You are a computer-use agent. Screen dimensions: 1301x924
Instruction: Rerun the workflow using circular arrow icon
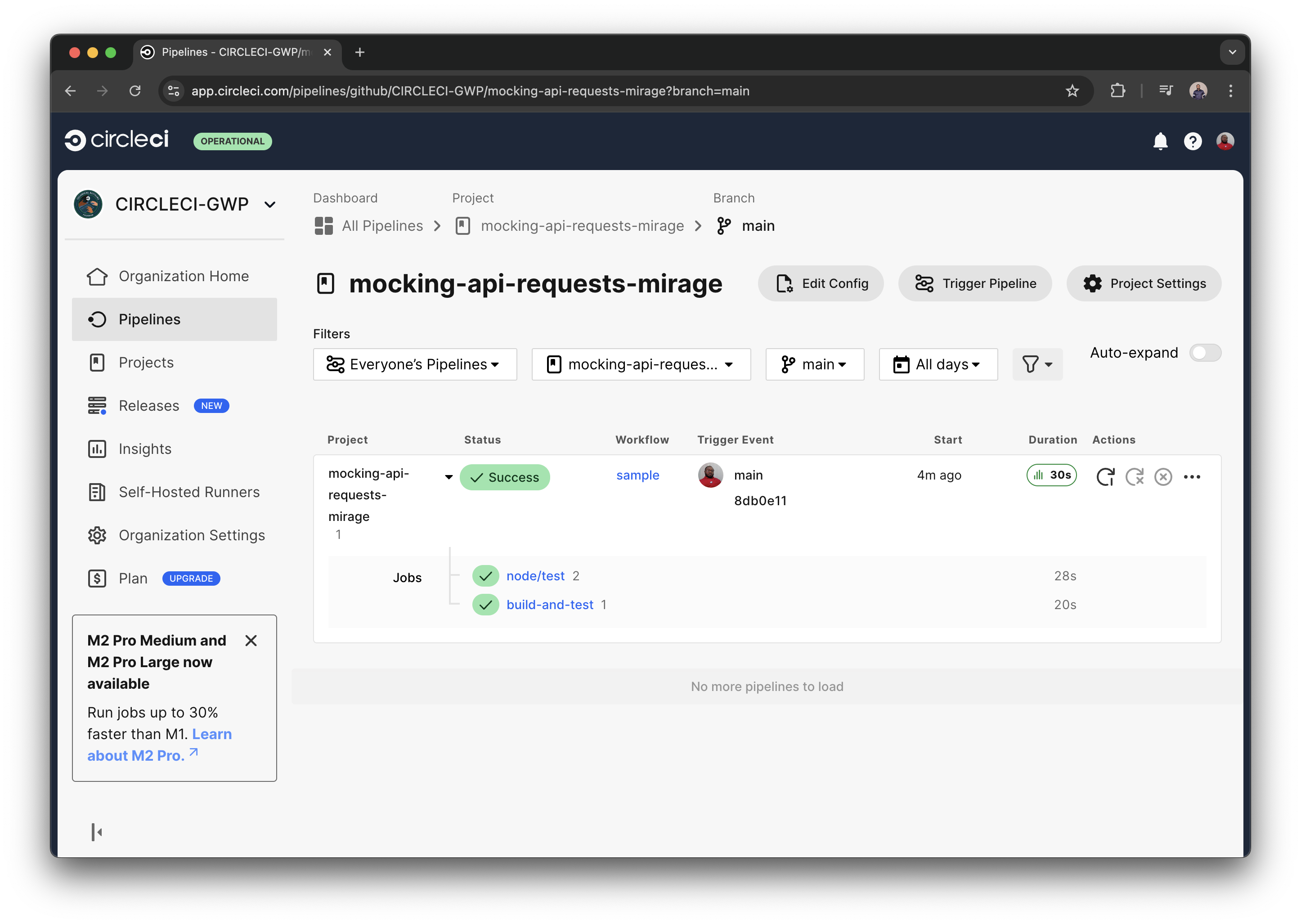[x=1106, y=477]
